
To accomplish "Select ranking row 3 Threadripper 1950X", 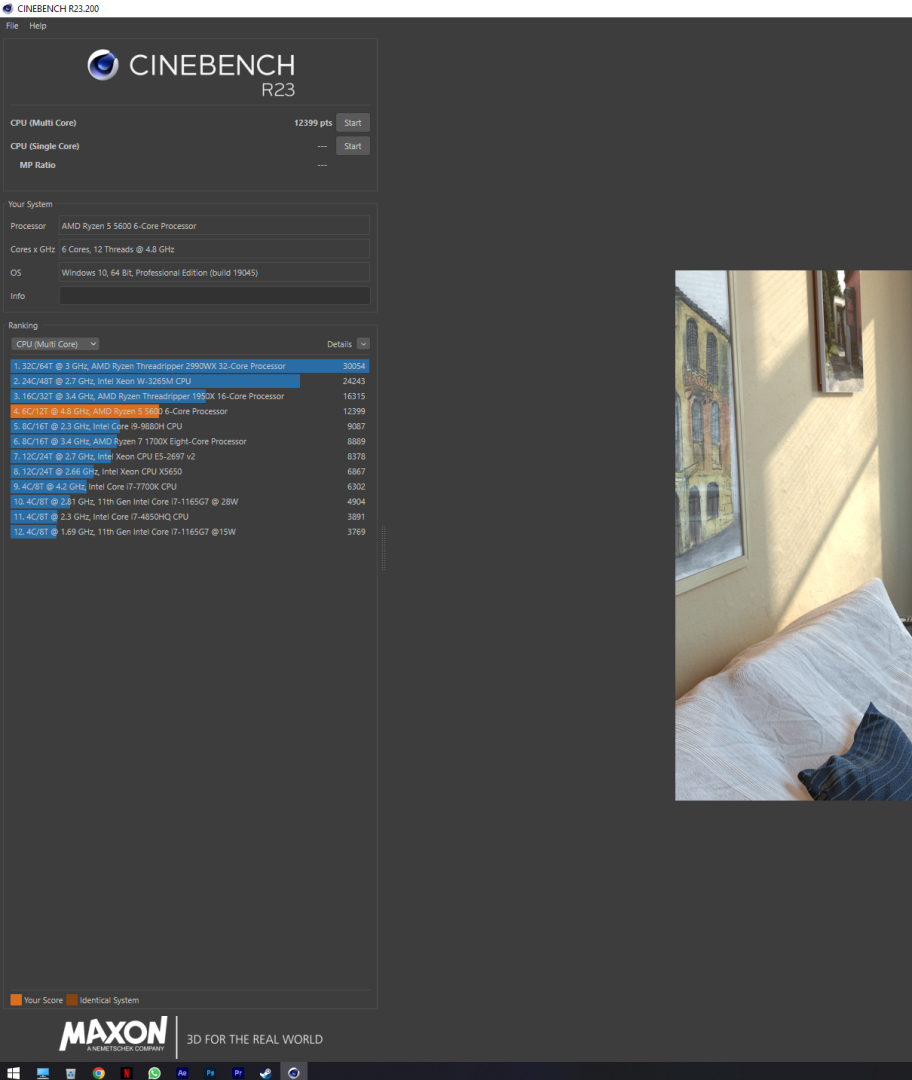I will (189, 396).
